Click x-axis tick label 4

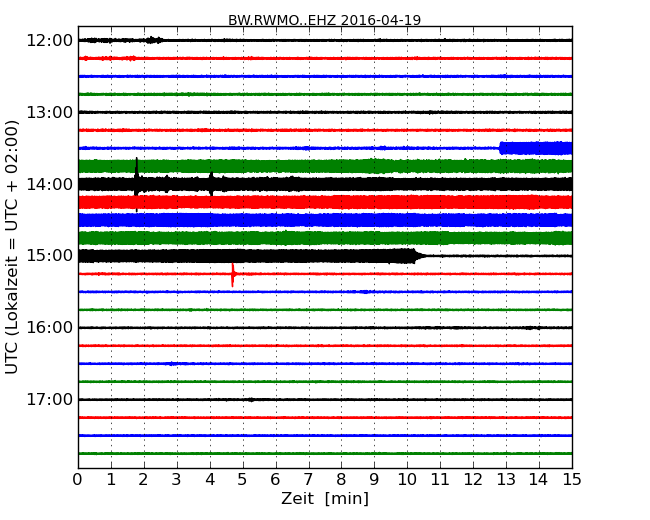pyautogui.click(x=210, y=480)
